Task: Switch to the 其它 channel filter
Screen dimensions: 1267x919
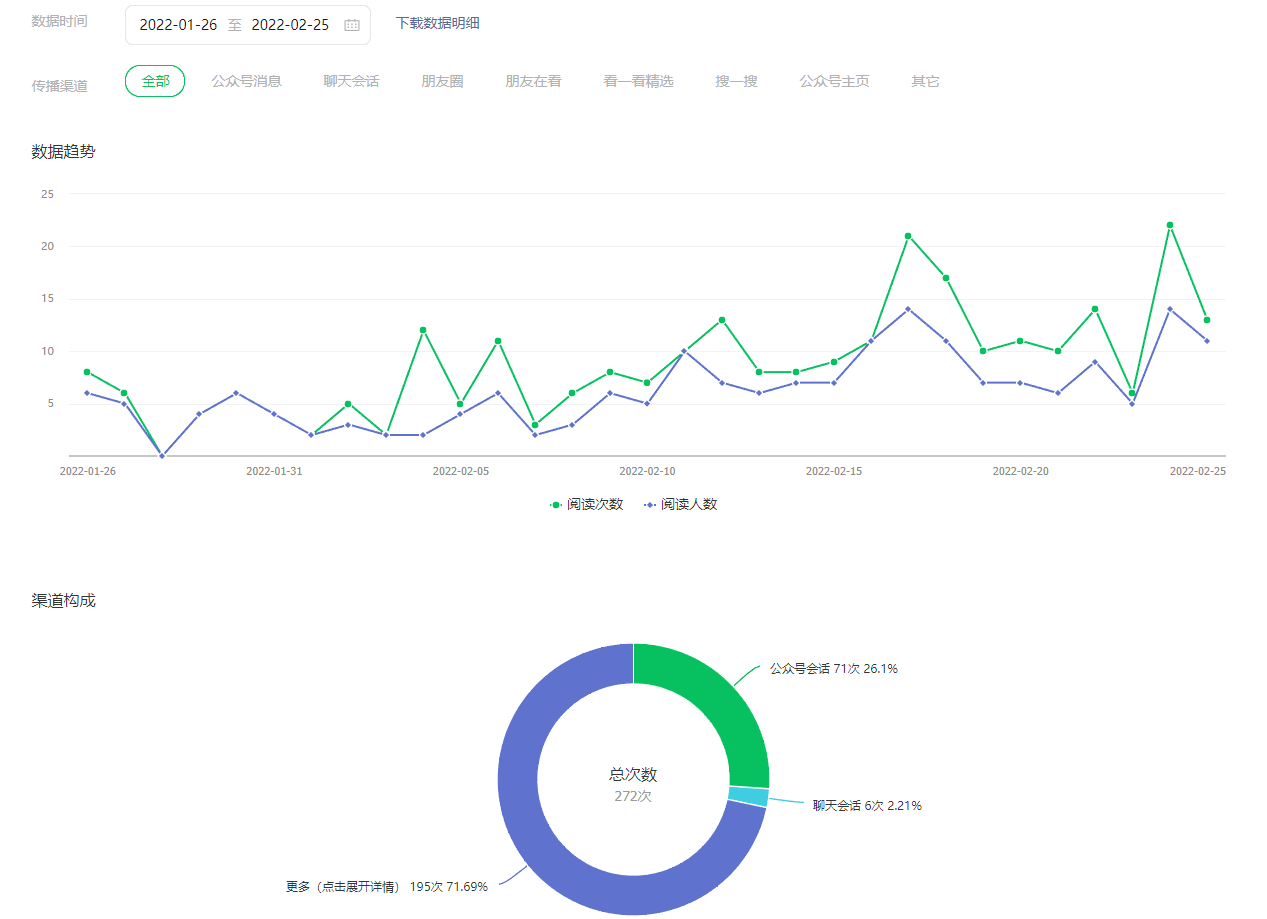Action: (925, 81)
